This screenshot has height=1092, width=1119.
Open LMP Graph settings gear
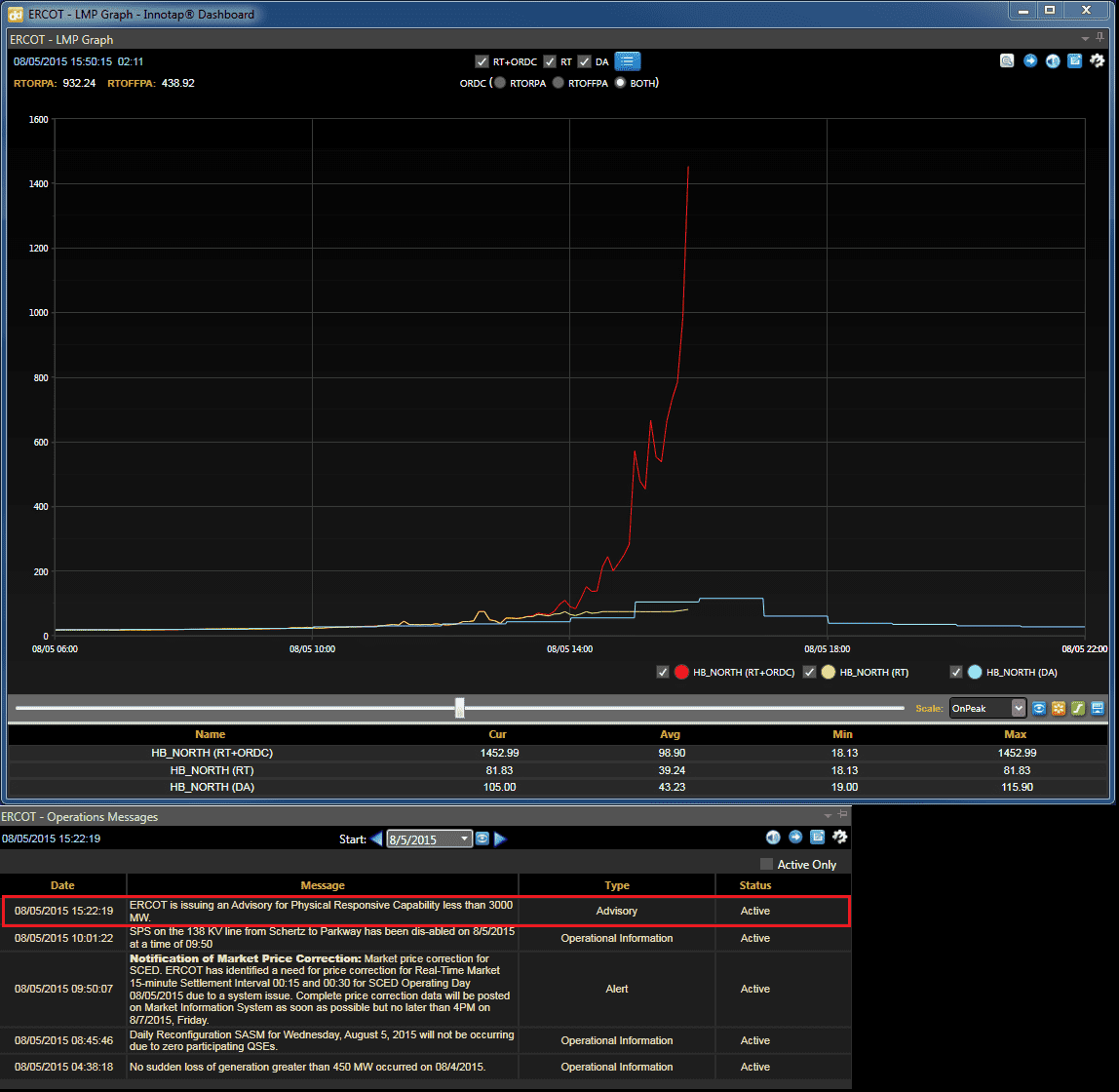coord(1098,61)
